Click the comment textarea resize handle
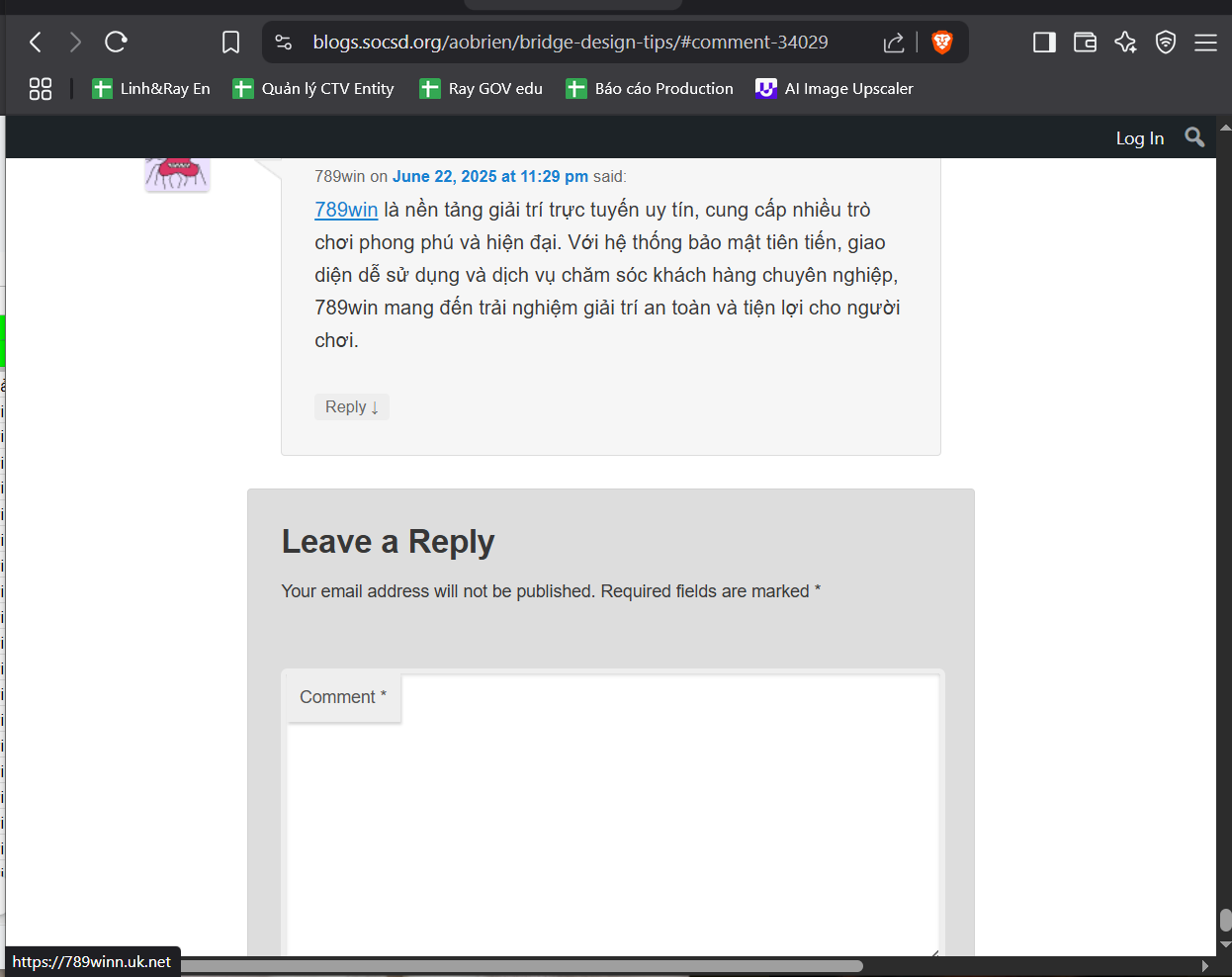Viewport: 1232px width, 977px height. tap(933, 951)
